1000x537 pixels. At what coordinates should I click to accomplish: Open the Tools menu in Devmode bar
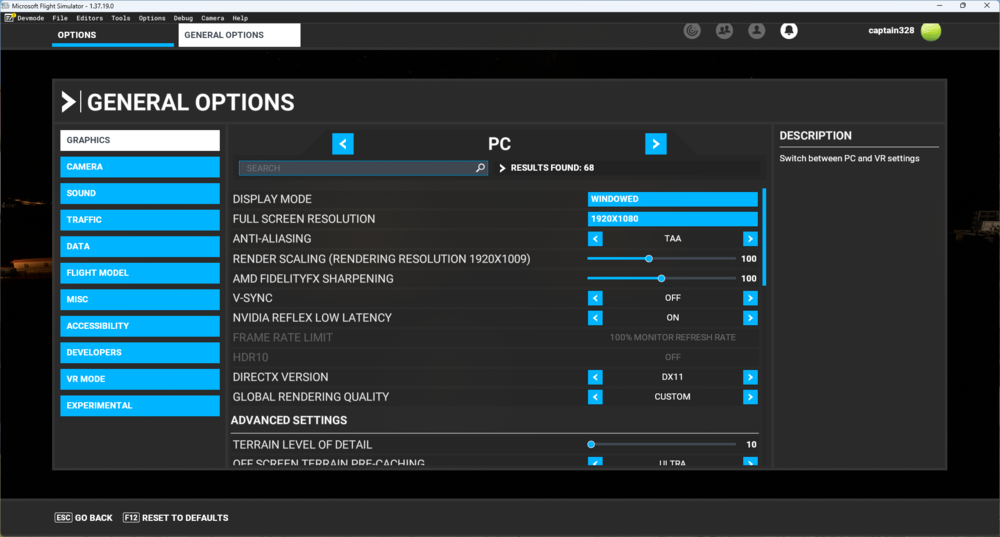(121, 18)
